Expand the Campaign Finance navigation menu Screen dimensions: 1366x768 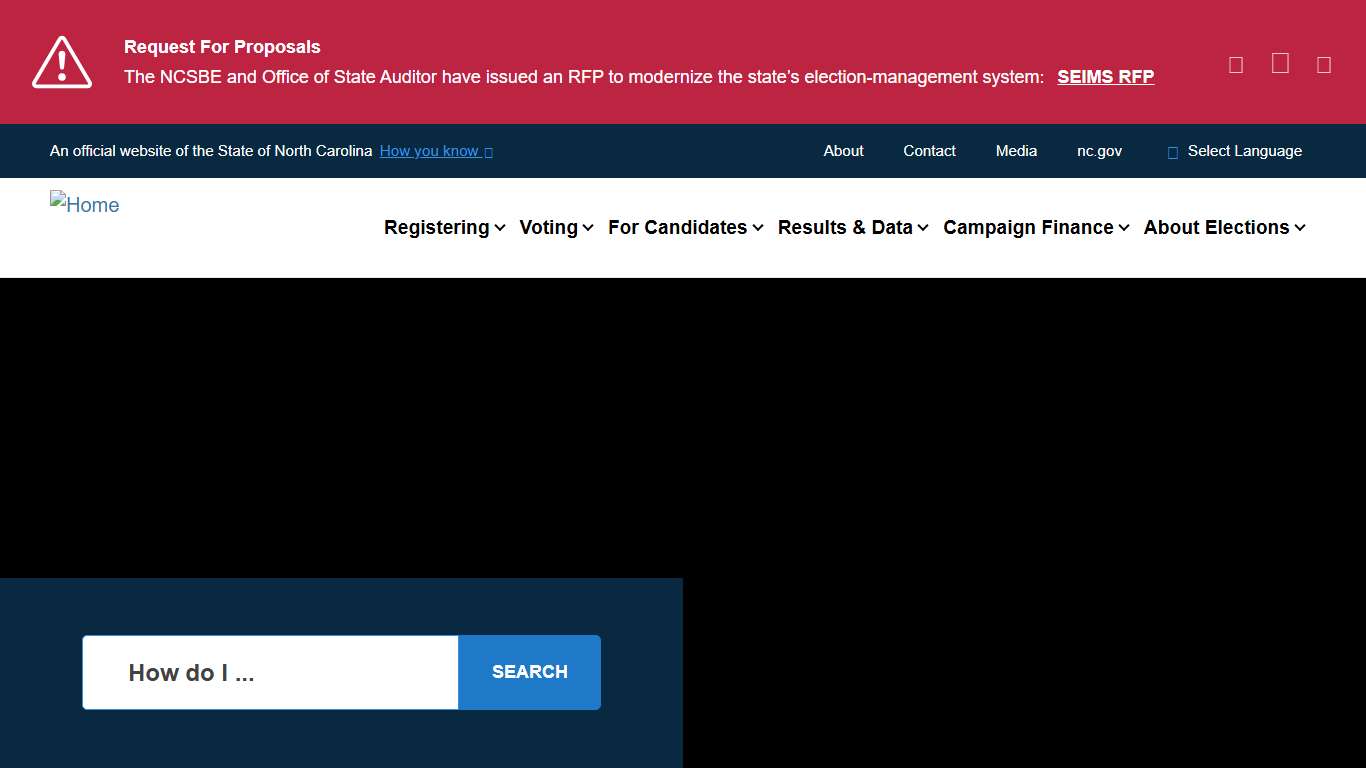pos(1035,227)
